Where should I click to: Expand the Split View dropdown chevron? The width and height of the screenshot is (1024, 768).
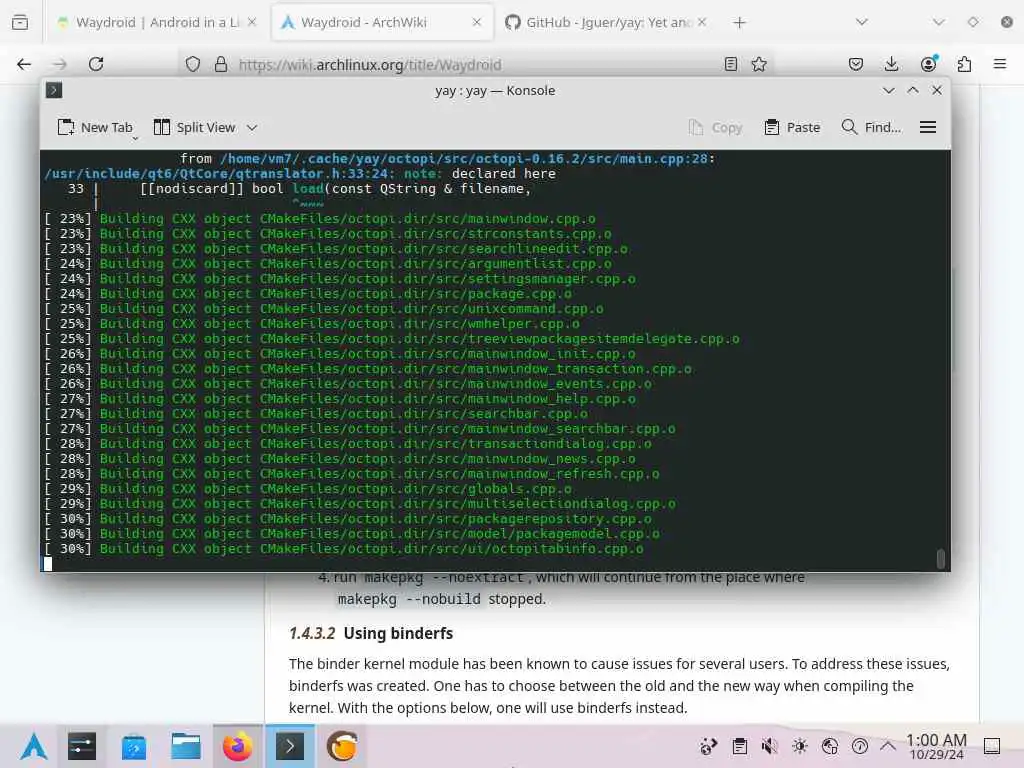coord(252,127)
